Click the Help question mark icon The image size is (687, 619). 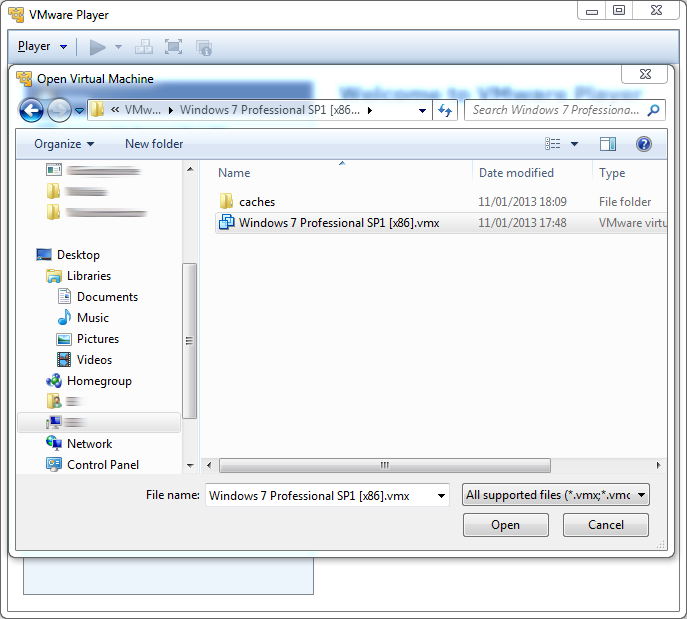[643, 144]
